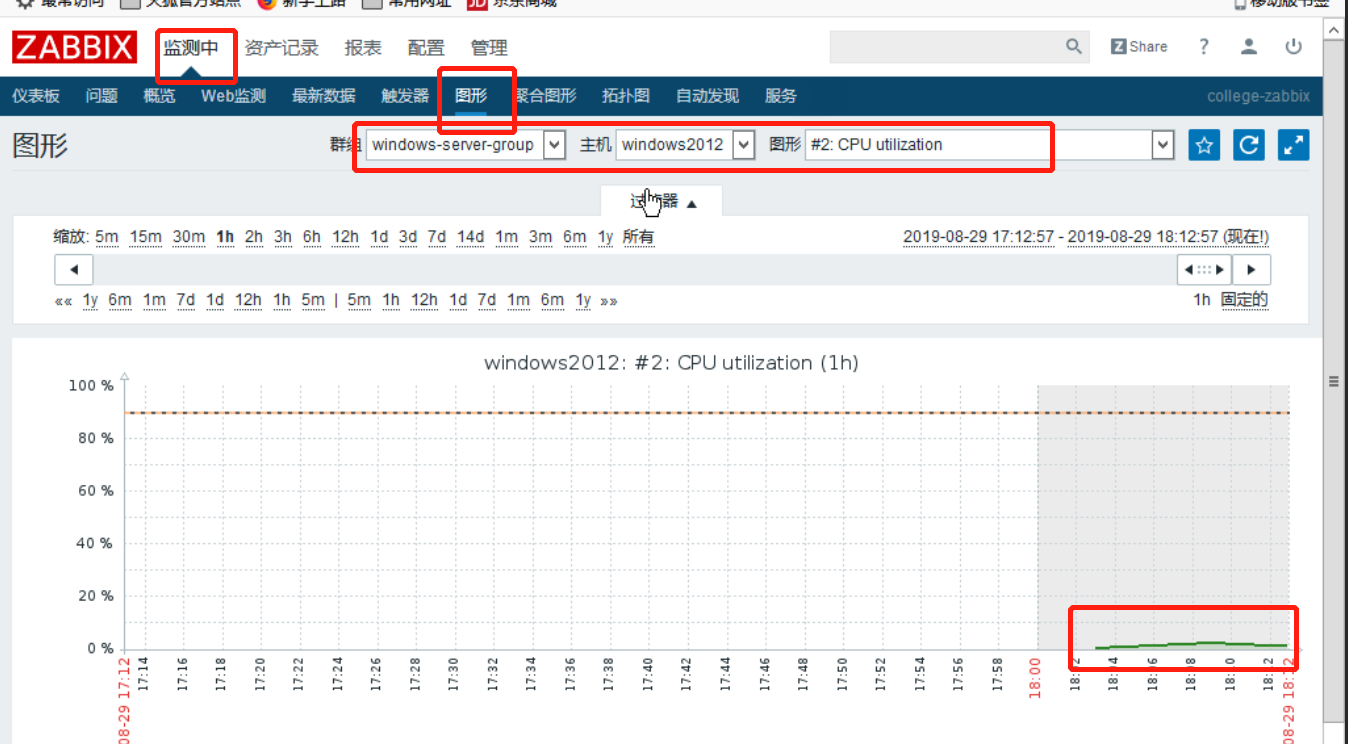Go to the 触发器 submenu
The width and height of the screenshot is (1348, 744).
[405, 96]
